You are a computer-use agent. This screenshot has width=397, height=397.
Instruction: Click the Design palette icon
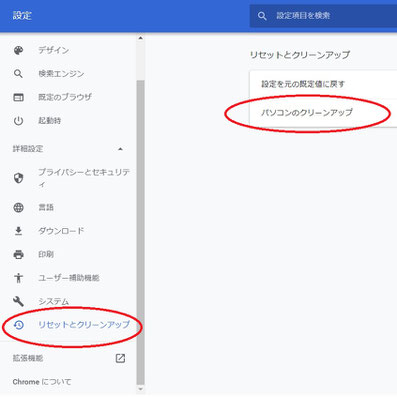18,50
